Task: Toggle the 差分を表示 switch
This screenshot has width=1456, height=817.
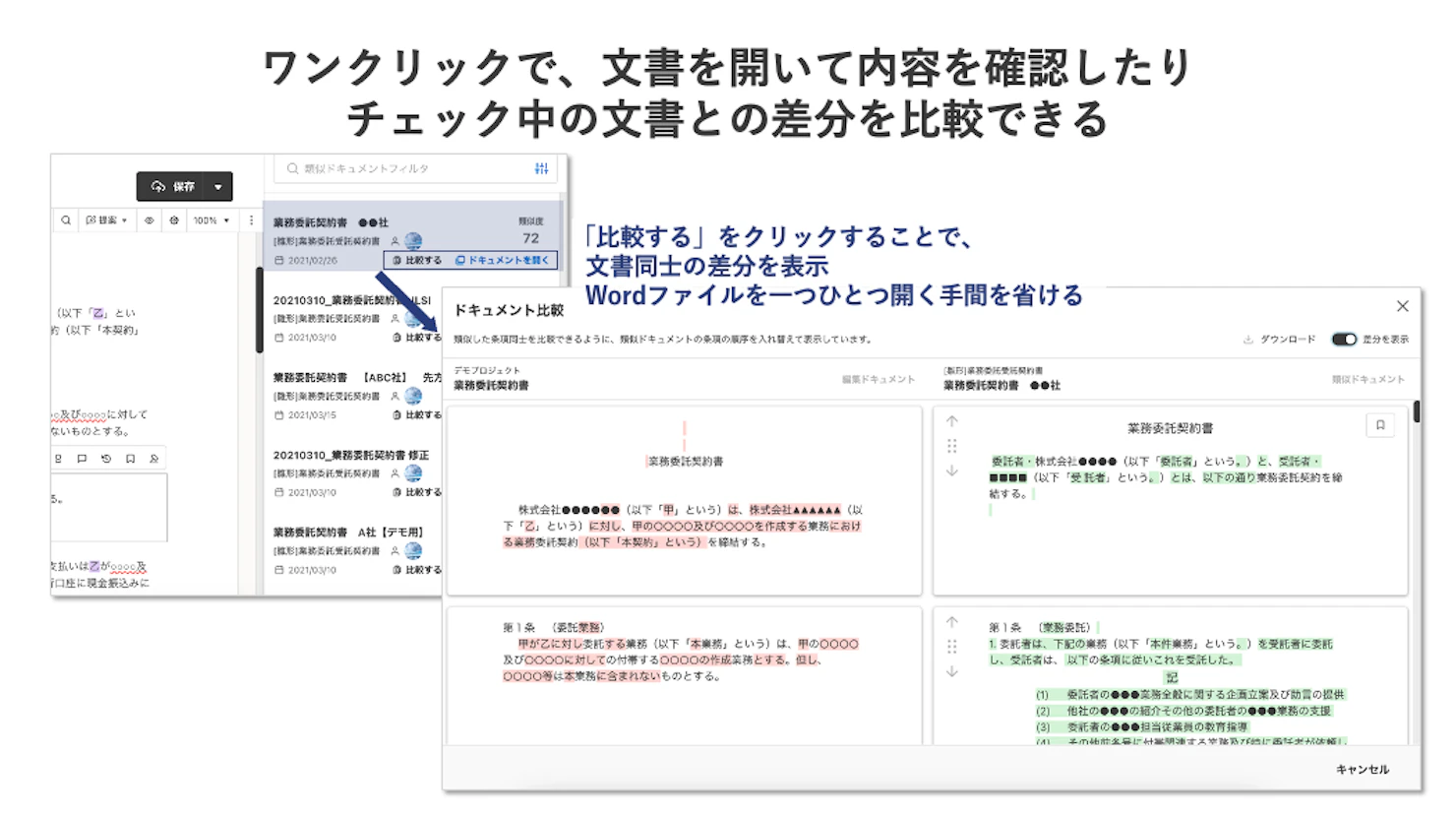Action: coord(1344,339)
